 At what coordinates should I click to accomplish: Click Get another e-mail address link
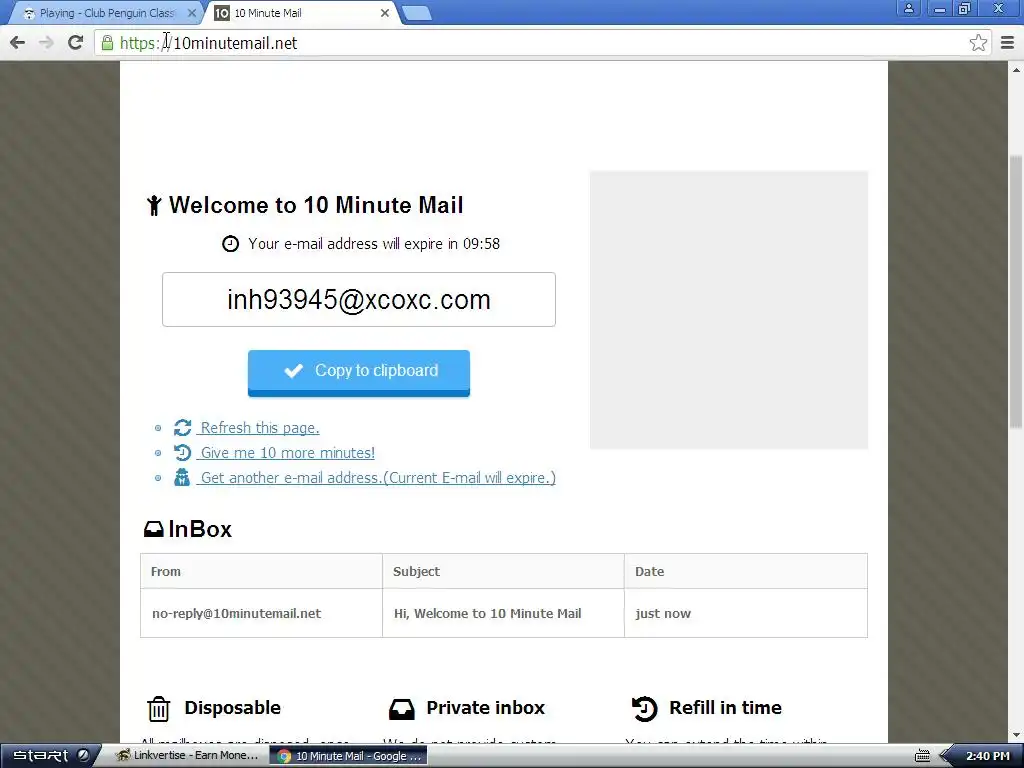[378, 477]
